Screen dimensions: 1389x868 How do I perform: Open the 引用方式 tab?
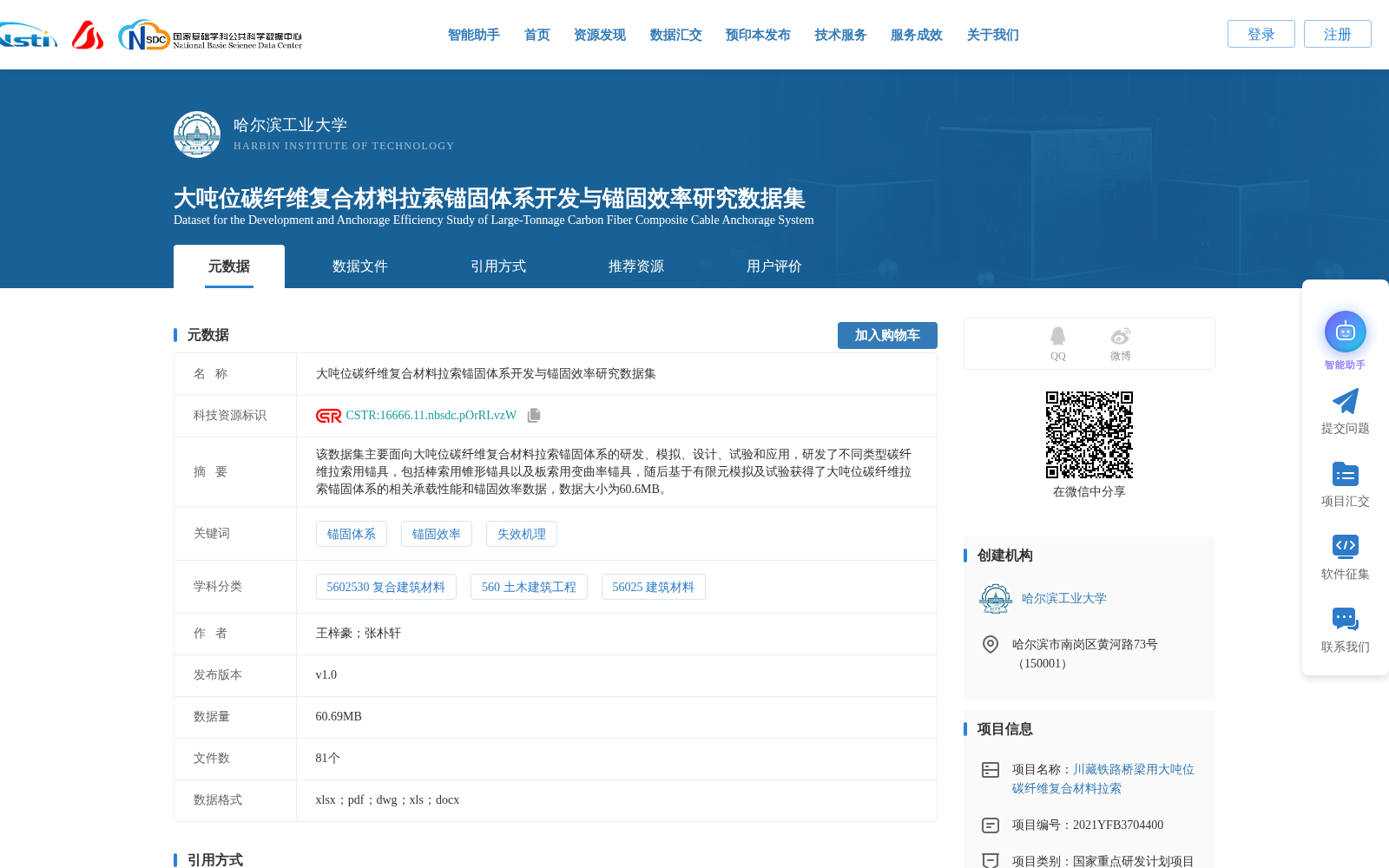498,266
